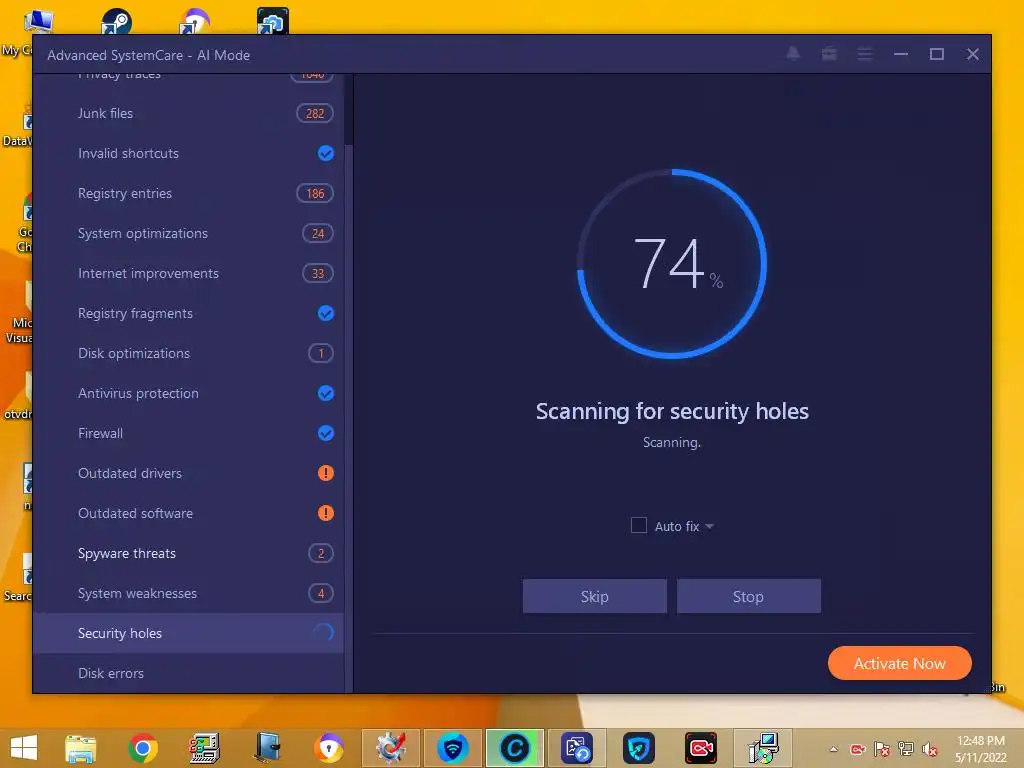Open the Wi-Fi shield taskbar app
This screenshot has width=1024, height=768.
(x=452, y=748)
